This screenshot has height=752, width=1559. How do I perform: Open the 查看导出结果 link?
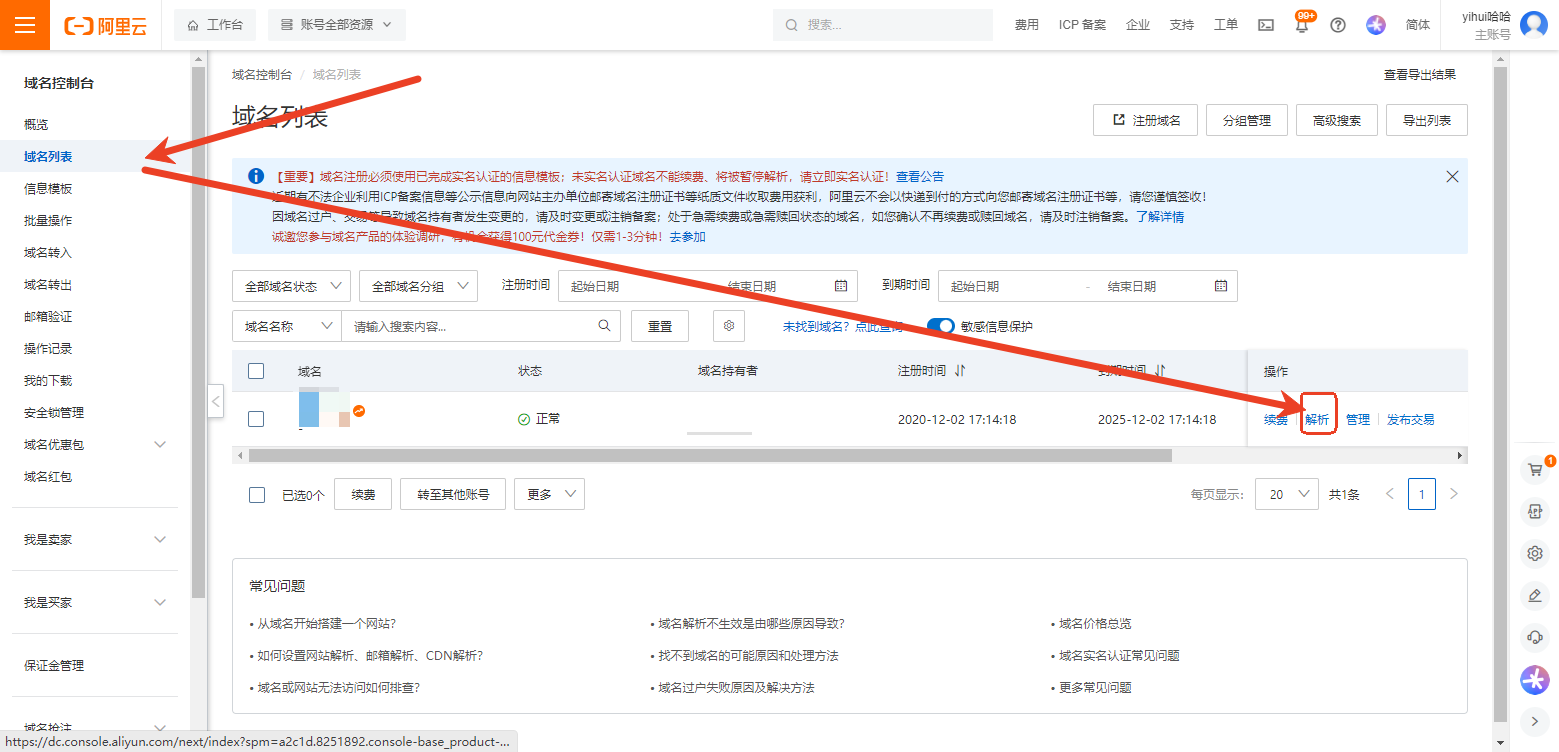pyautogui.click(x=1420, y=74)
